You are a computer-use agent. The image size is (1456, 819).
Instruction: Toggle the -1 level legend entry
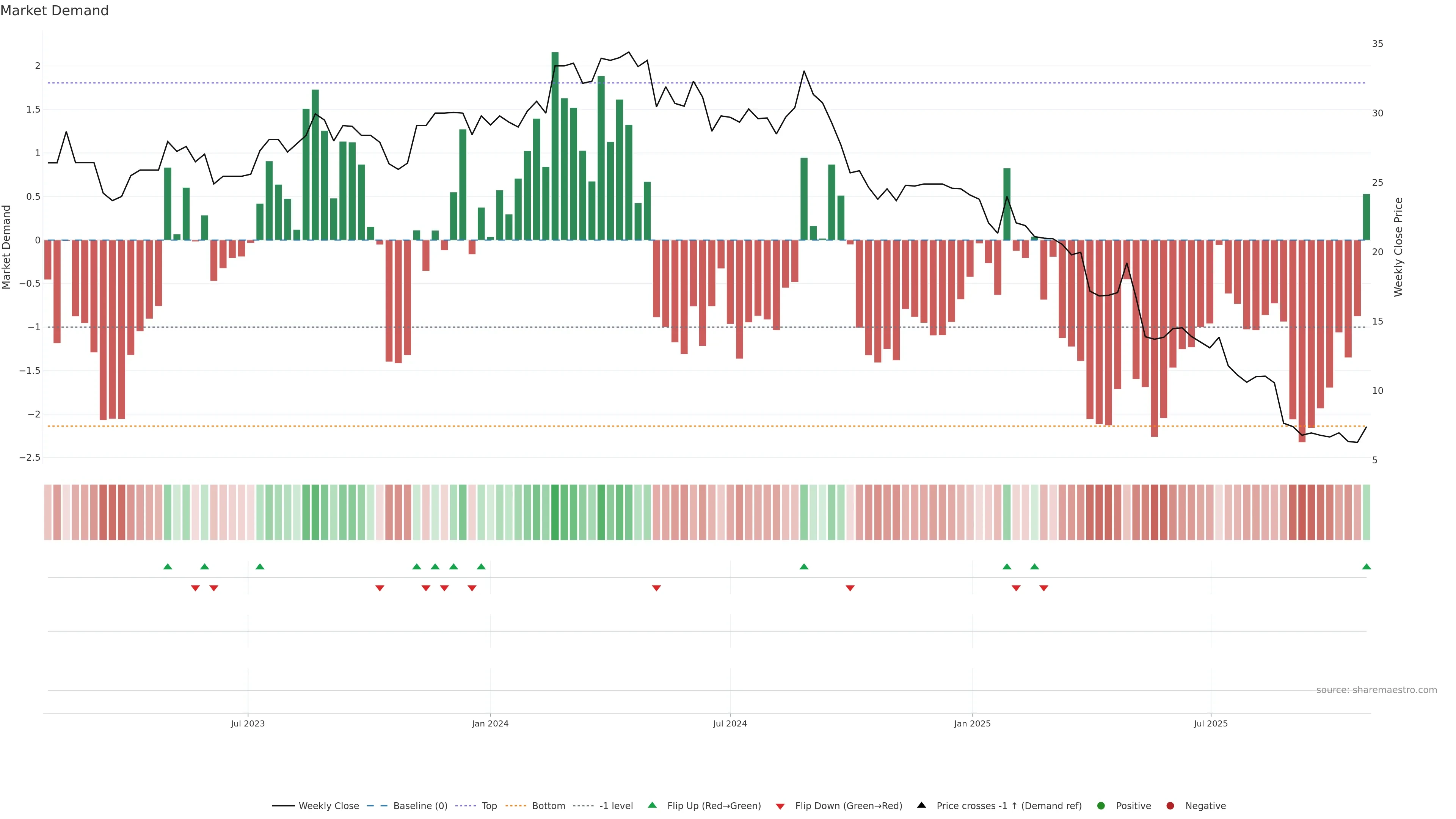pos(615,805)
